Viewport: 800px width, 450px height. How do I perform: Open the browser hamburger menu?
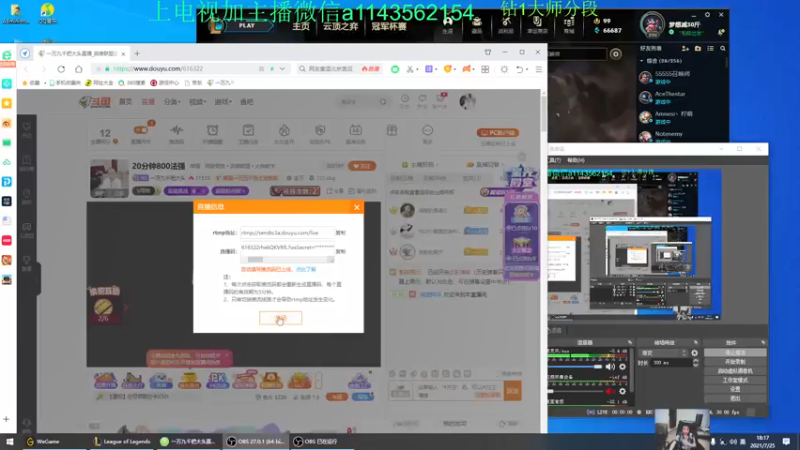539,69
